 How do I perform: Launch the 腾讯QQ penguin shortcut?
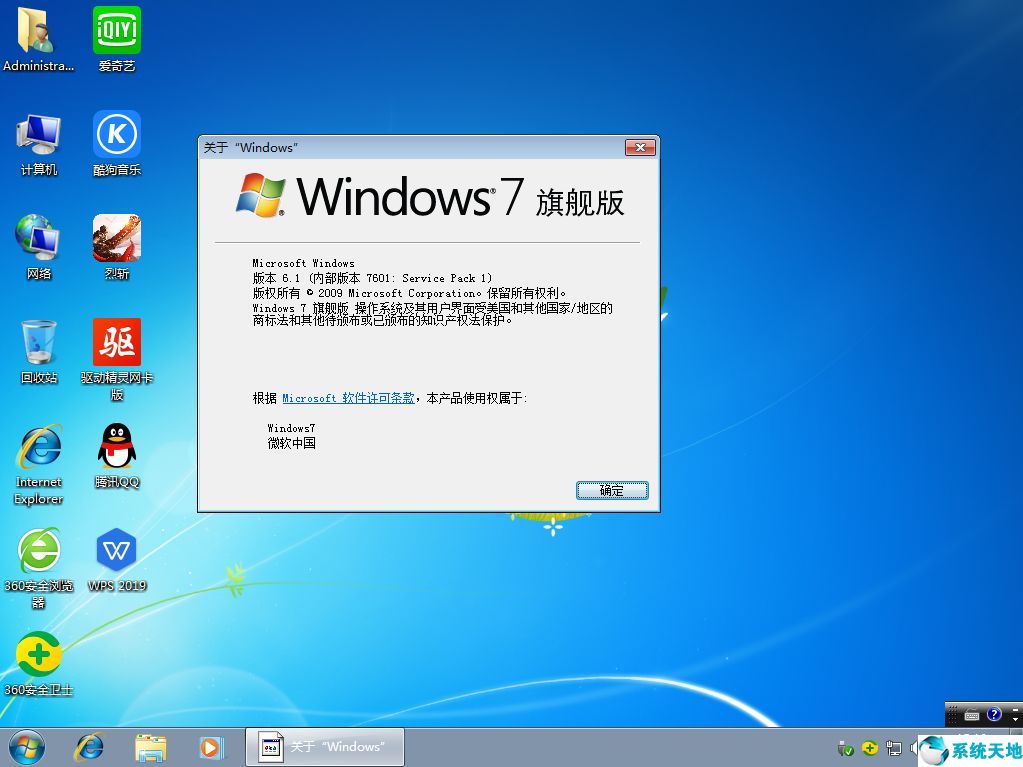click(117, 456)
